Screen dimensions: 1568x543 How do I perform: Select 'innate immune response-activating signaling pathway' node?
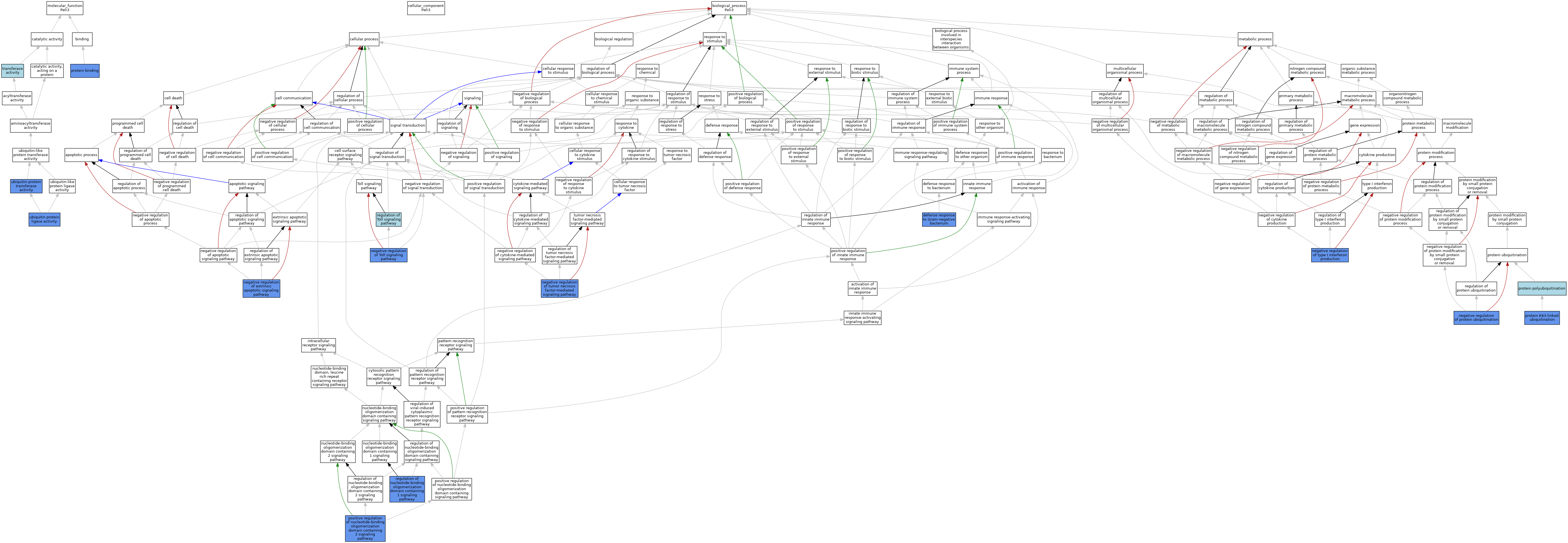[862, 318]
